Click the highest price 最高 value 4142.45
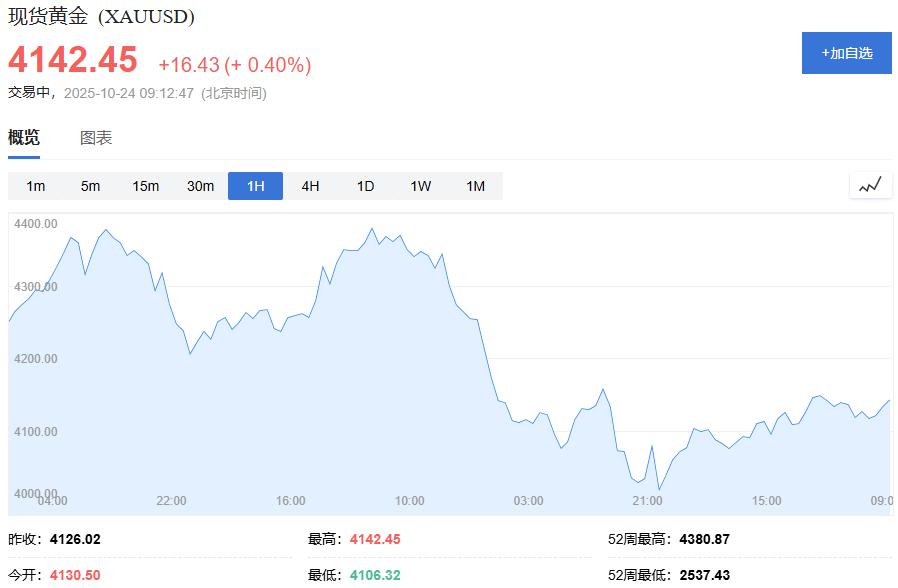898x588 pixels. 377,538
